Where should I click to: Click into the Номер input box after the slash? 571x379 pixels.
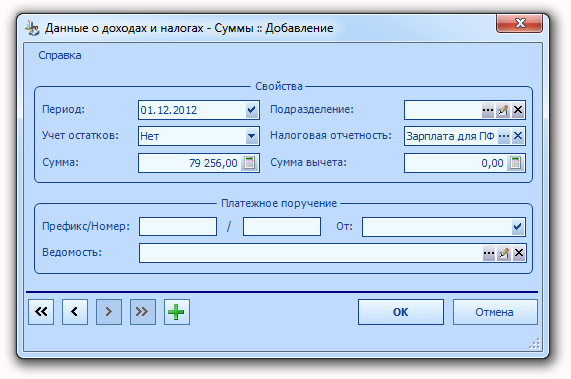(282, 226)
